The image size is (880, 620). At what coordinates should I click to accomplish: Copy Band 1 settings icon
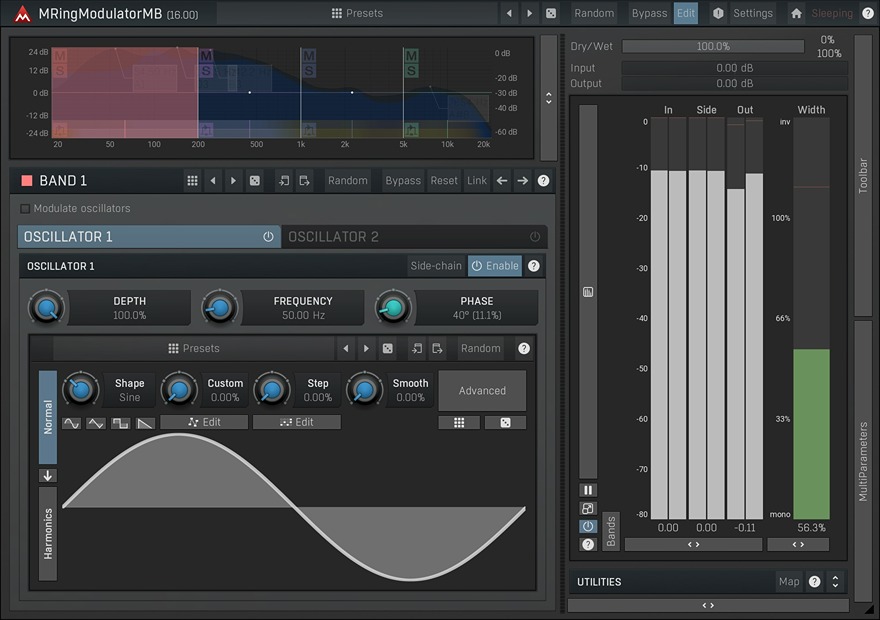click(x=283, y=181)
